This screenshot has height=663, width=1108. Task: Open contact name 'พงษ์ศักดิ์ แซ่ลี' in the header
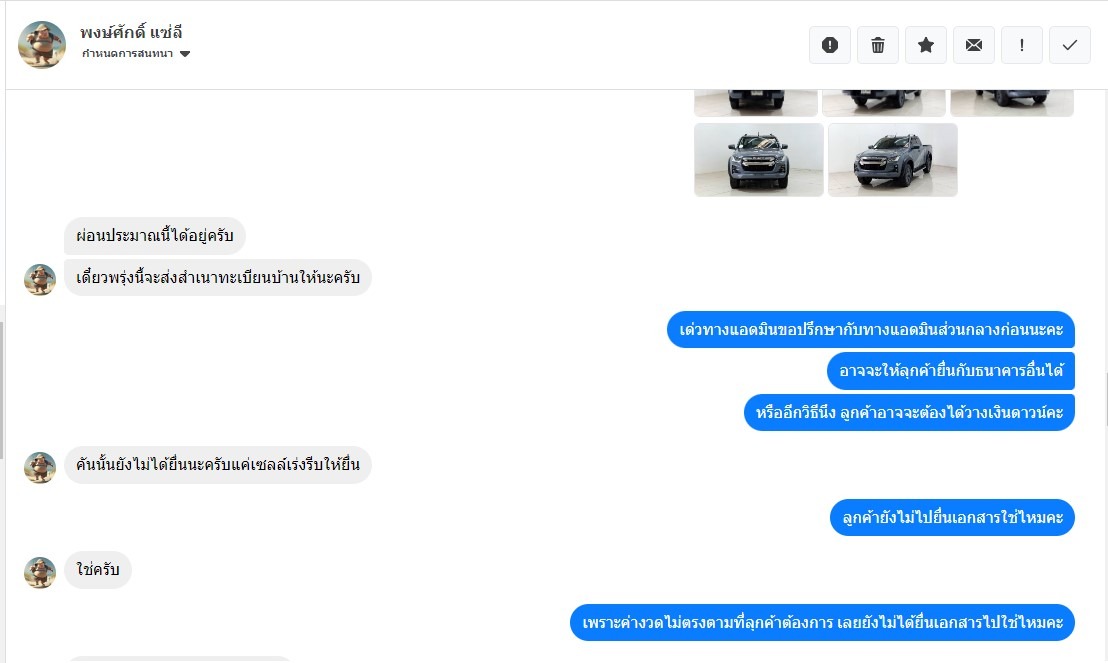click(x=131, y=33)
